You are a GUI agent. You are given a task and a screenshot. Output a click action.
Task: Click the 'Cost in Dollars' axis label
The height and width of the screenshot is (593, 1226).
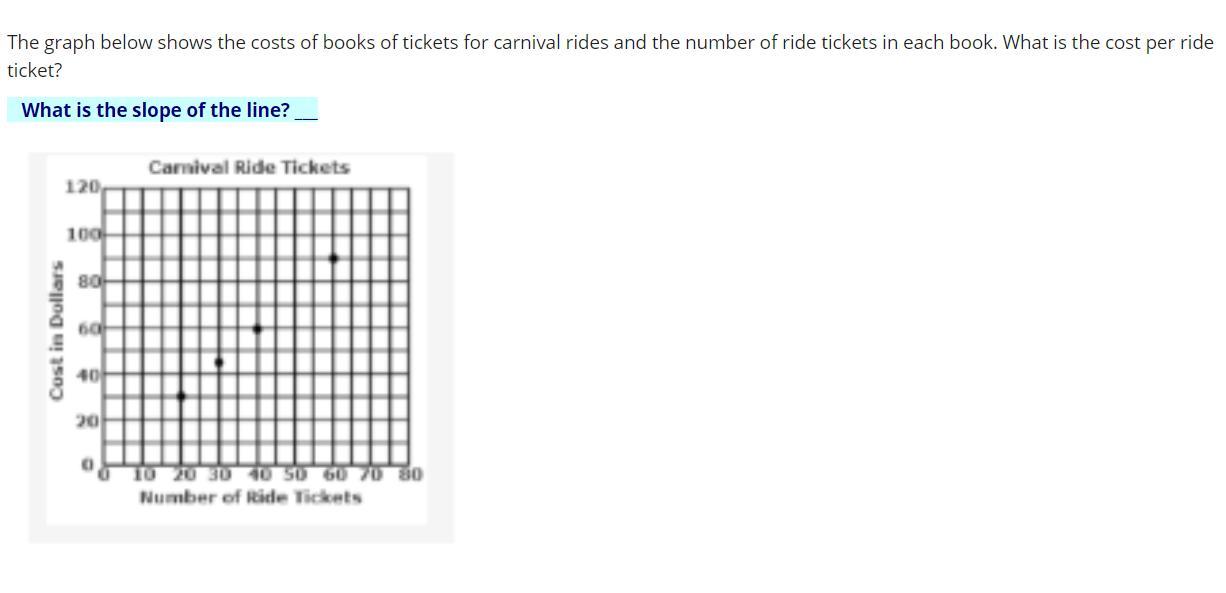click(57, 331)
